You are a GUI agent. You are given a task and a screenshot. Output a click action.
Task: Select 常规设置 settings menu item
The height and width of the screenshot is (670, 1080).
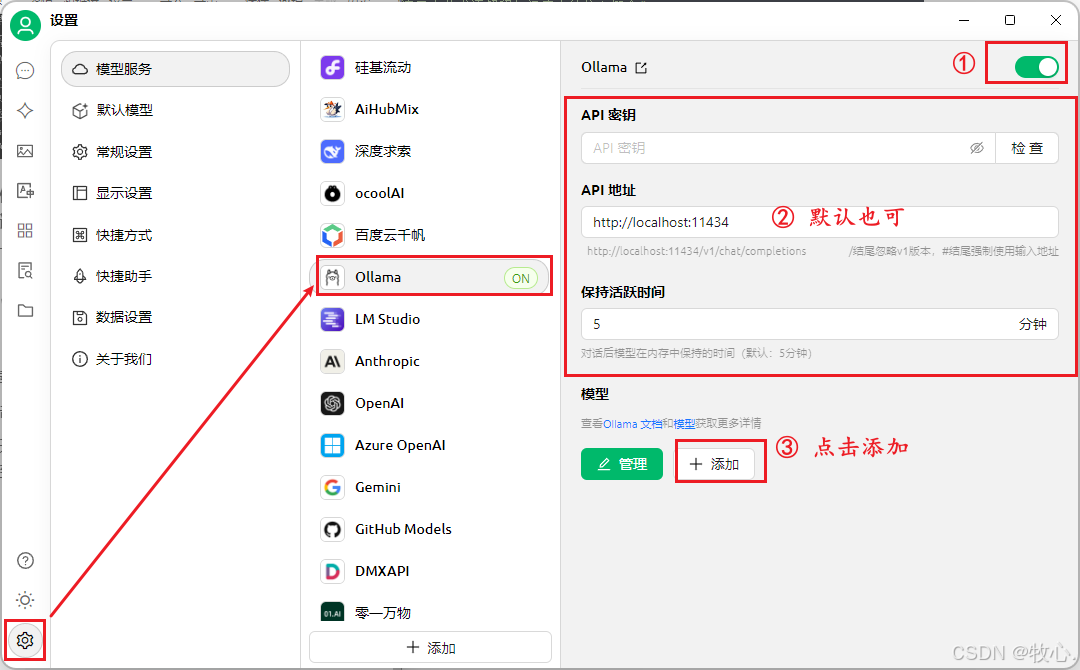pyautogui.click(x=176, y=152)
